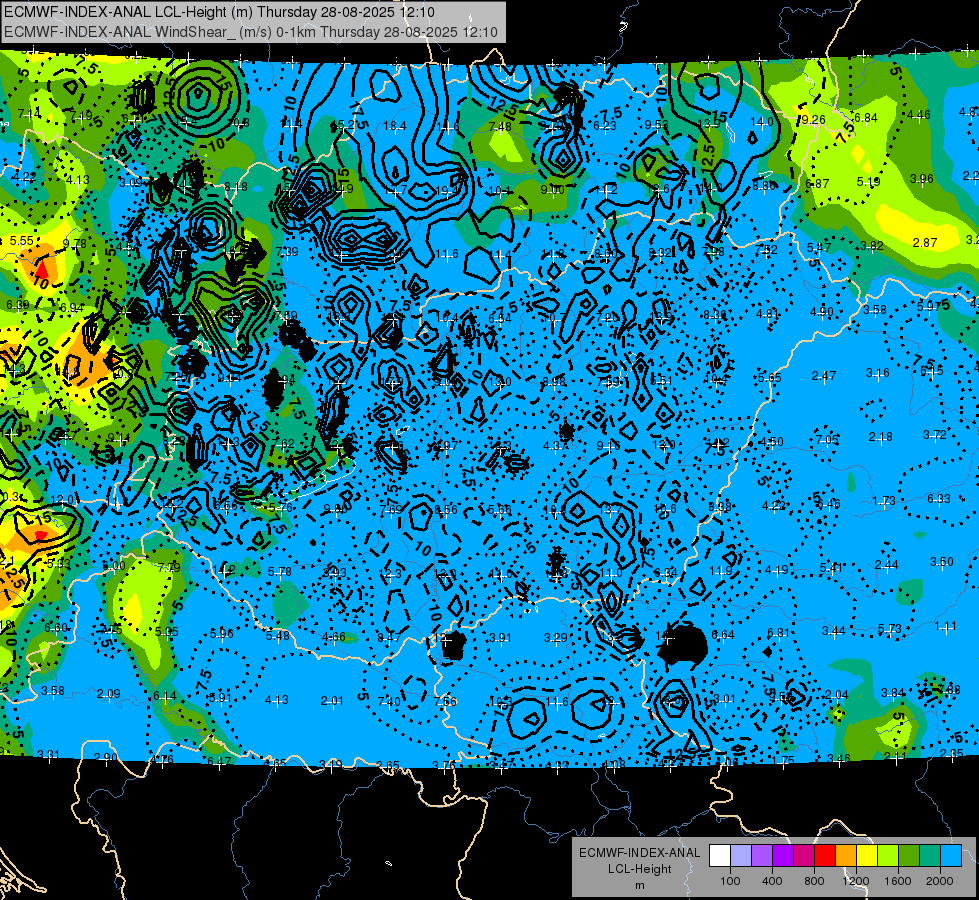Image resolution: width=979 pixels, height=900 pixels.
Task: Click the legend tick label 100
Action: click(x=730, y=881)
